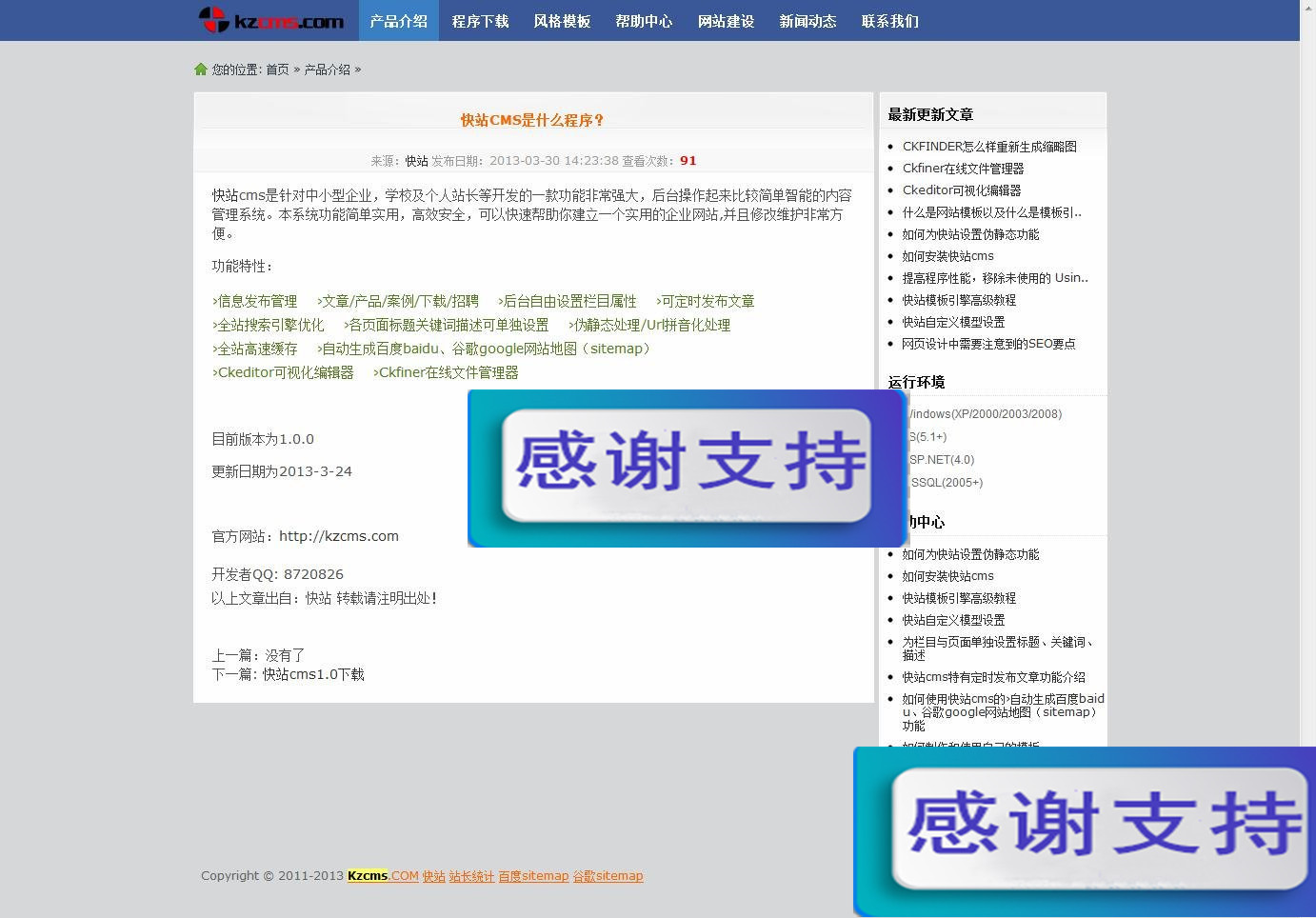
Task: Click the next article link 快站cms1.0下载
Action: point(313,674)
